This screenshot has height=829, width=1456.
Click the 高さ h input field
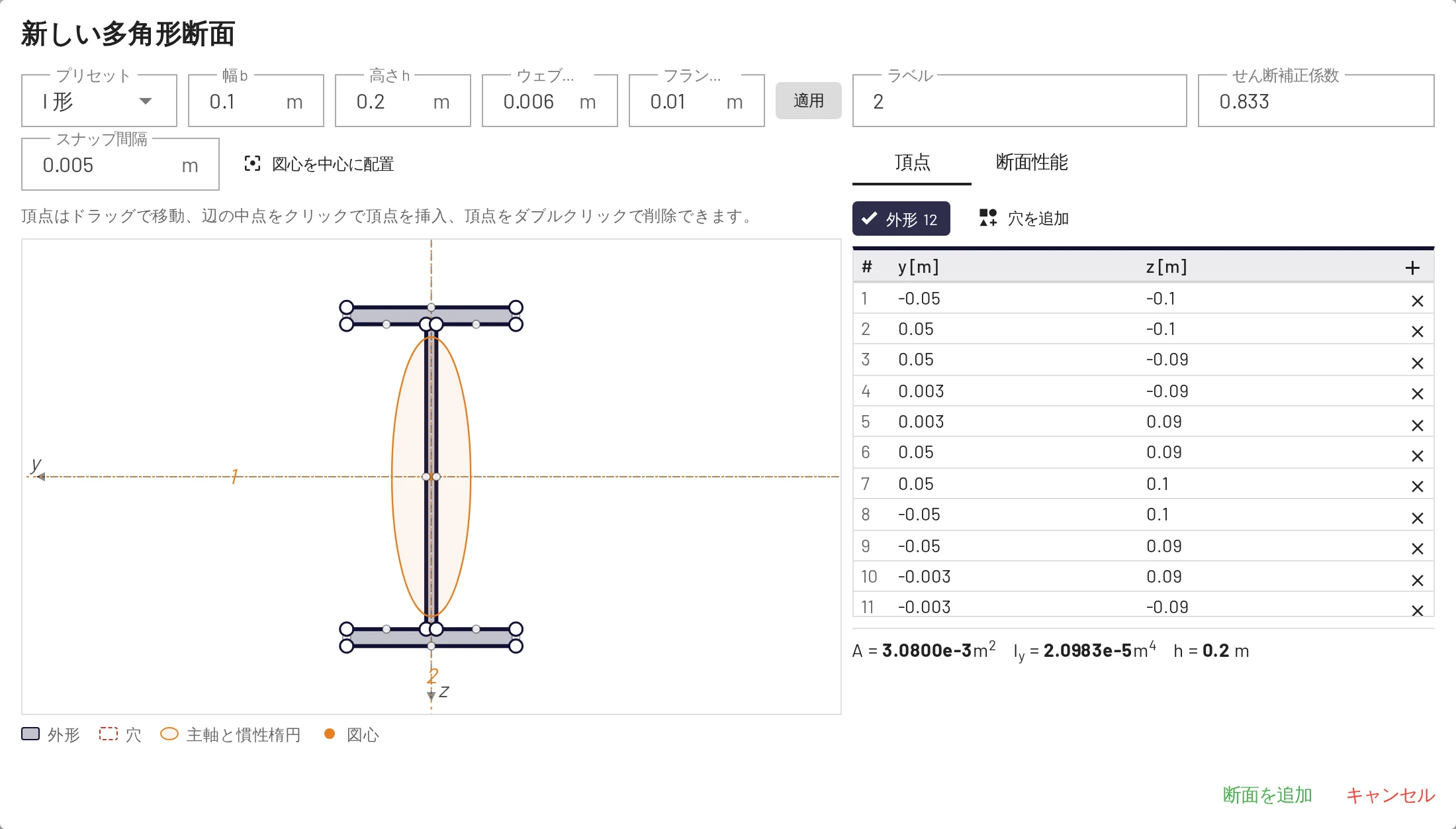402,101
